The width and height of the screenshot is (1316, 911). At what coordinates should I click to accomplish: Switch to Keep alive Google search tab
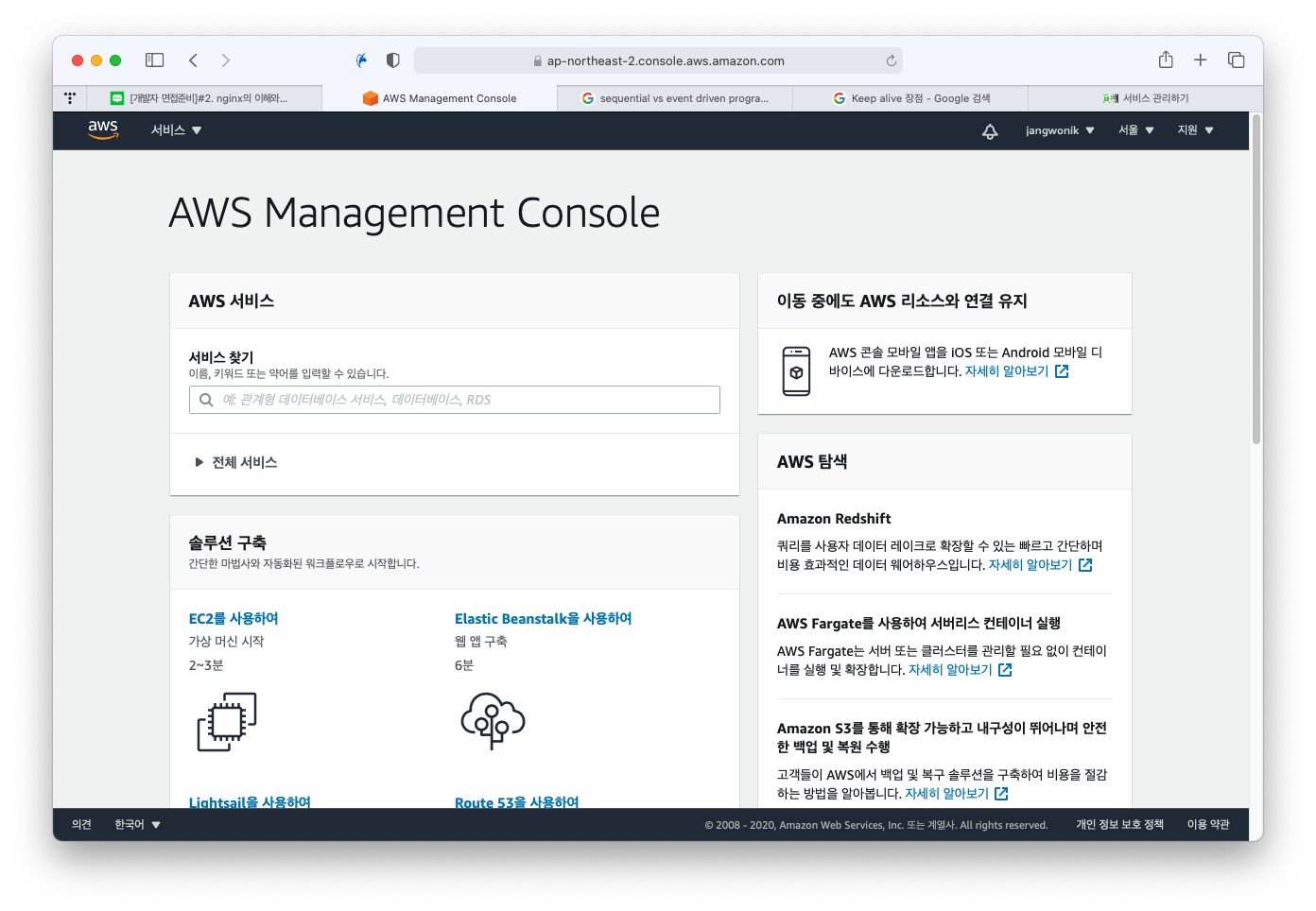[x=910, y=98]
